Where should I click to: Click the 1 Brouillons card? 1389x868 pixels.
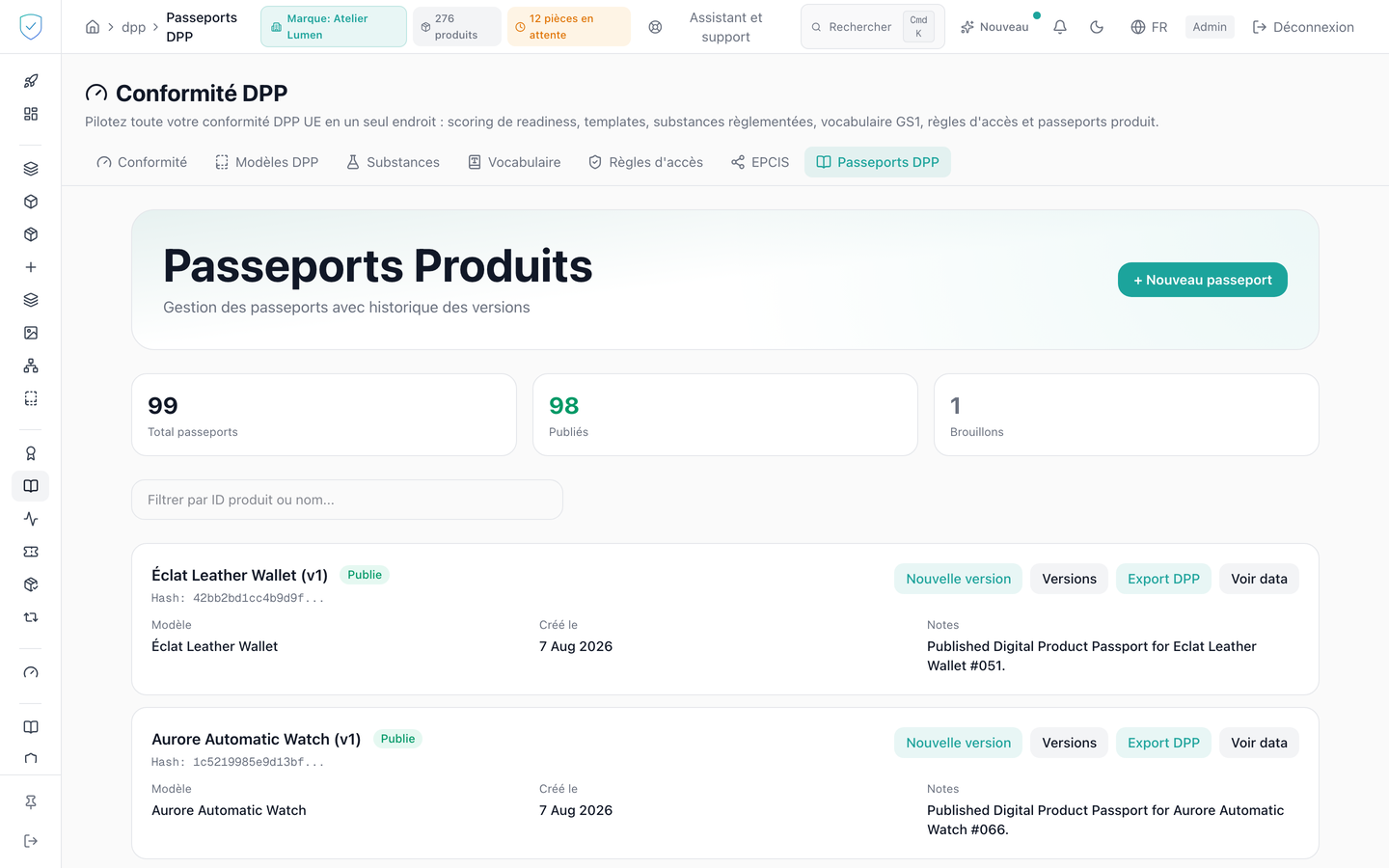tap(1127, 415)
